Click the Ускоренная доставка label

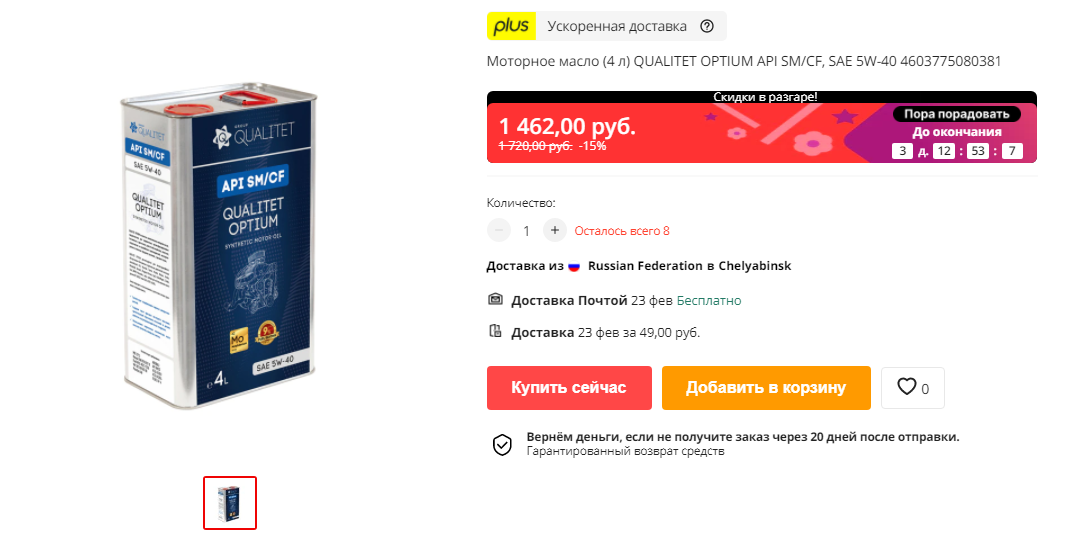[x=617, y=27]
